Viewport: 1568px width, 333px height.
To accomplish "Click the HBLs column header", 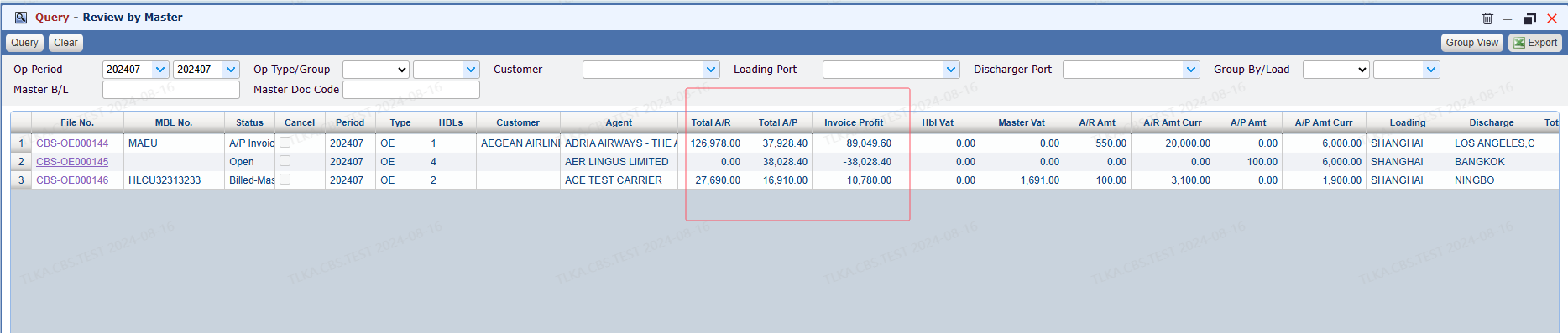I will coord(451,122).
